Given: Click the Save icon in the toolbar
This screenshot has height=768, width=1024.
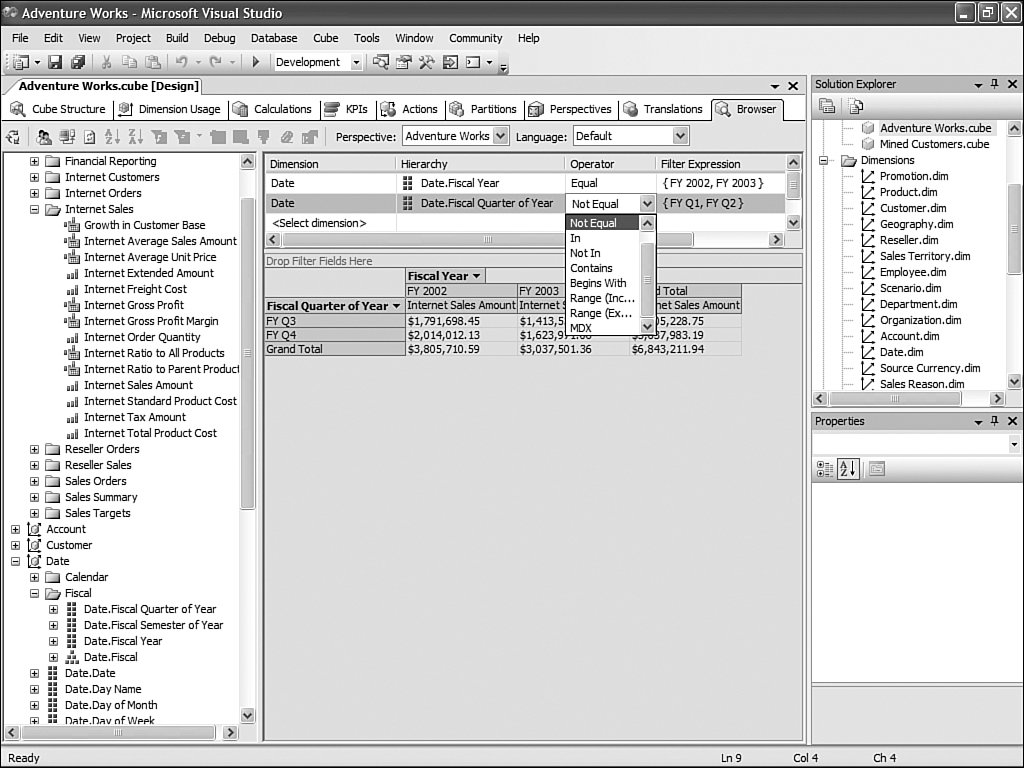Looking at the screenshot, I should pyautogui.click(x=56, y=62).
